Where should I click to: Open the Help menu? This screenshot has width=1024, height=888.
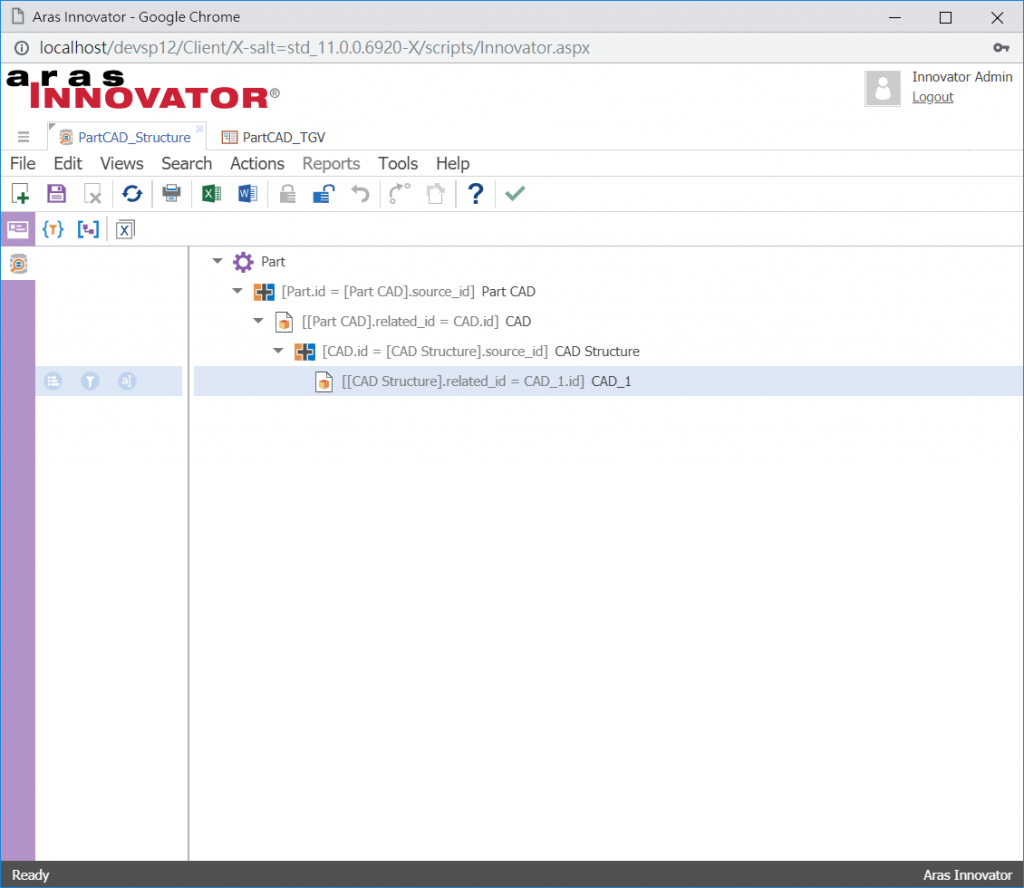[x=453, y=163]
